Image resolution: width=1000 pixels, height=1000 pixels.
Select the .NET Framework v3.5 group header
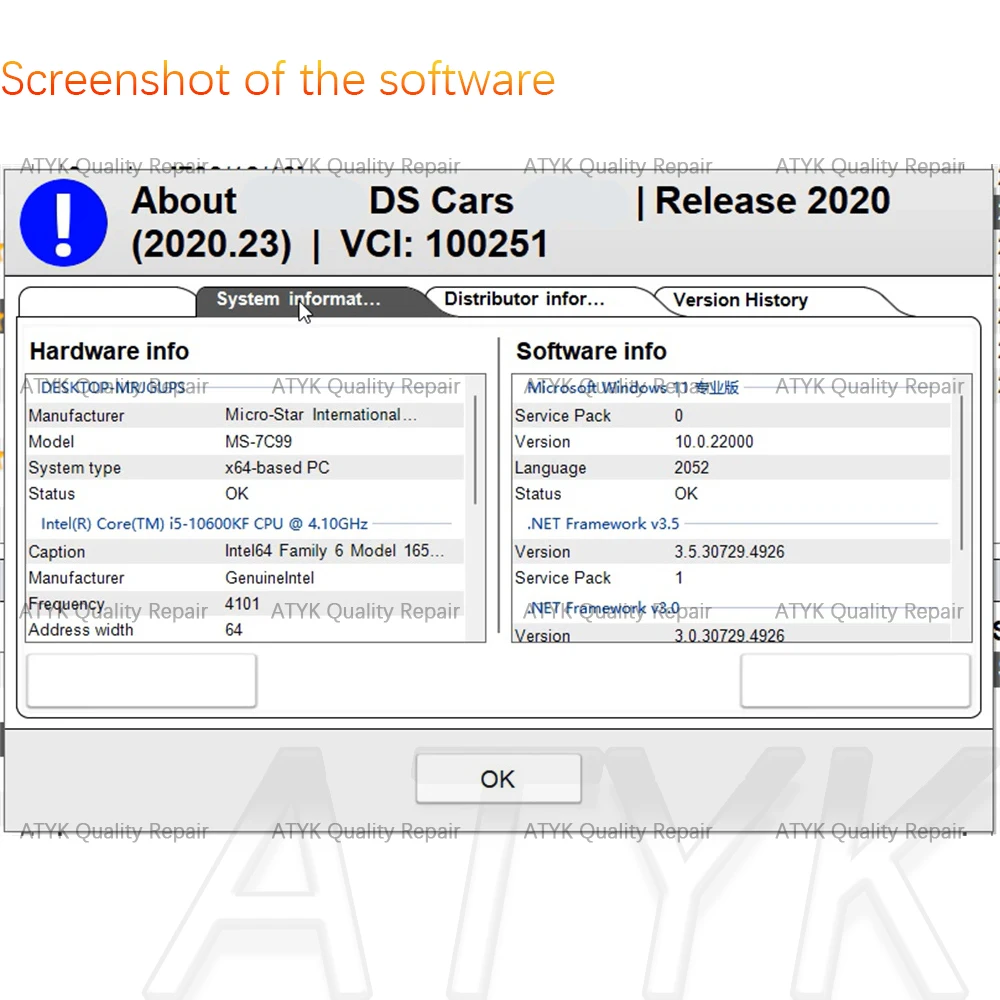603,524
